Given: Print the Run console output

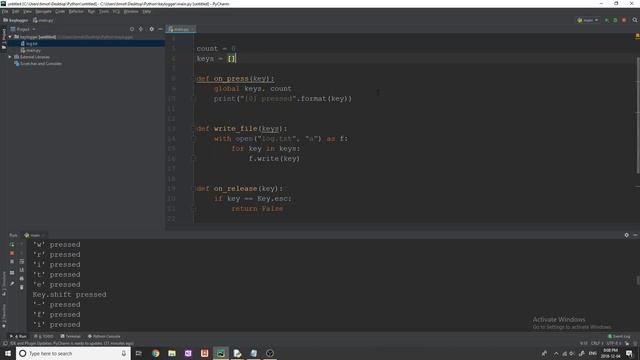Looking at the screenshot, I should (22, 278).
